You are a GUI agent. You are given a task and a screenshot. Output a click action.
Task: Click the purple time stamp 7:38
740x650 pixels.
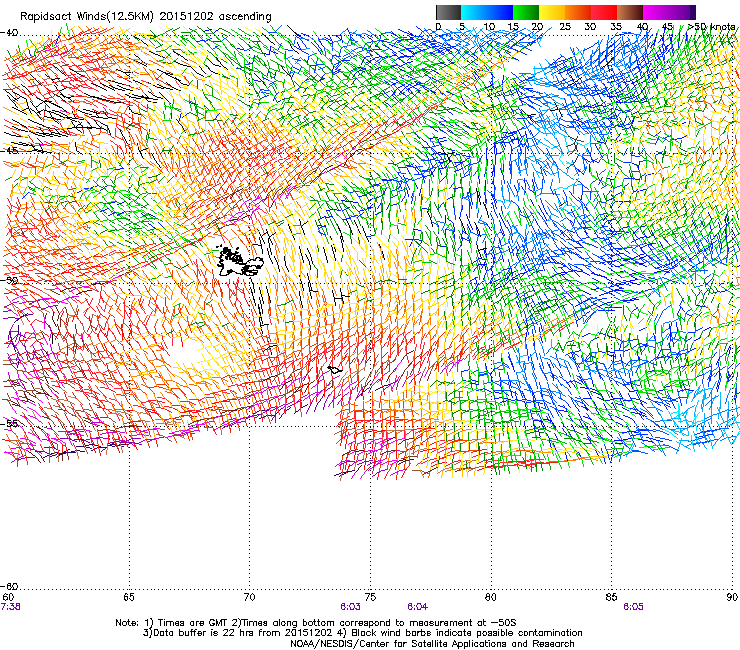[10, 607]
